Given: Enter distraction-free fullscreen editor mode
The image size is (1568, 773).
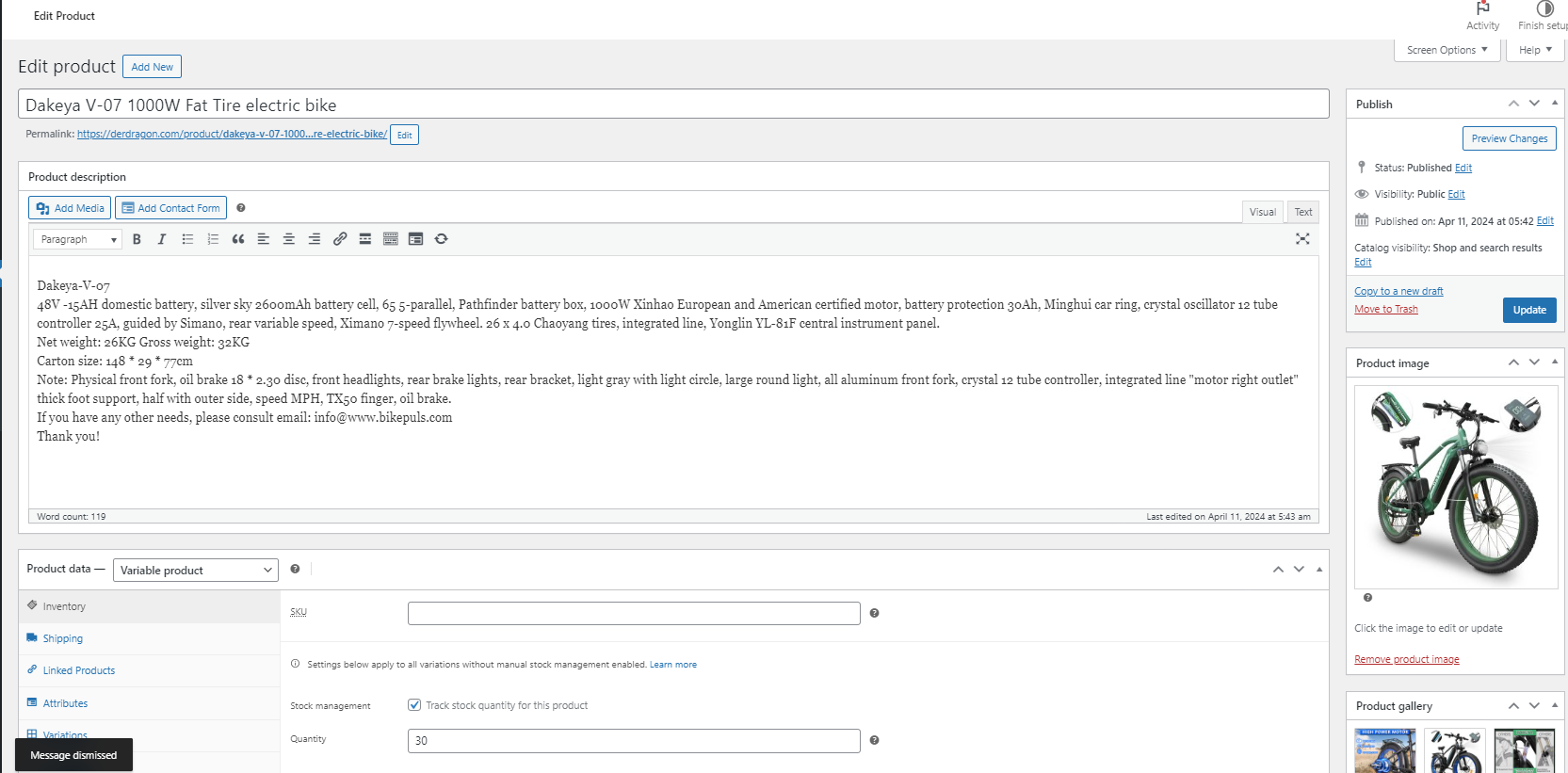Looking at the screenshot, I should click(x=1302, y=239).
